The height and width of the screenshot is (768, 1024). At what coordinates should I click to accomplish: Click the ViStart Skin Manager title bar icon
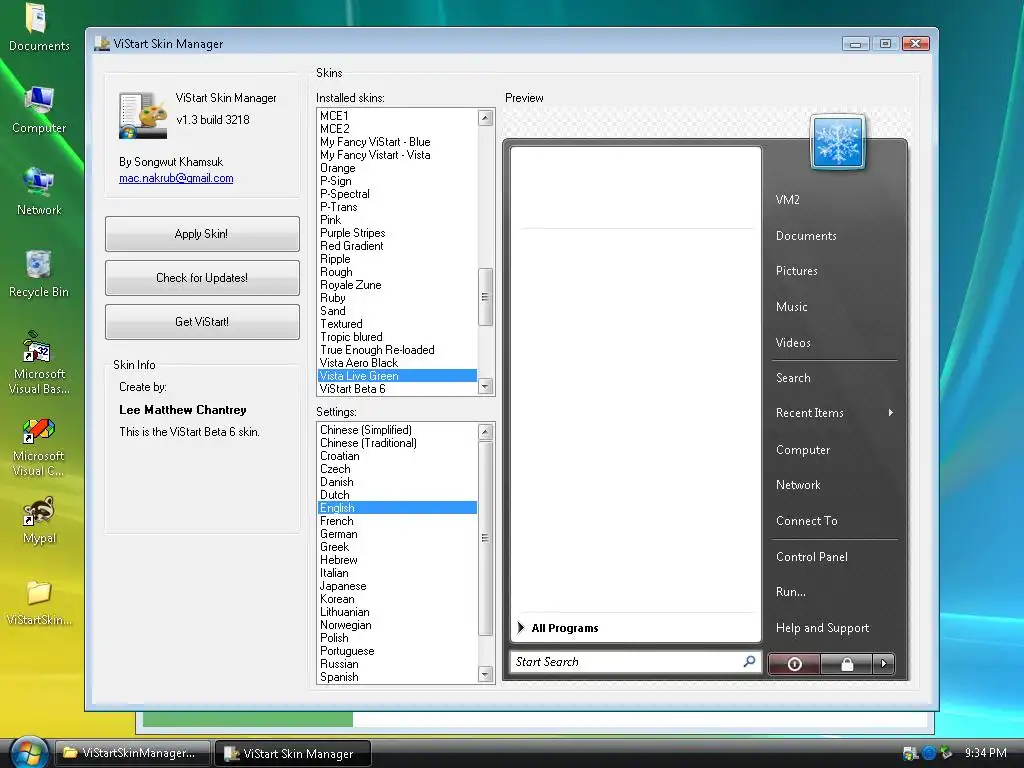coord(101,44)
